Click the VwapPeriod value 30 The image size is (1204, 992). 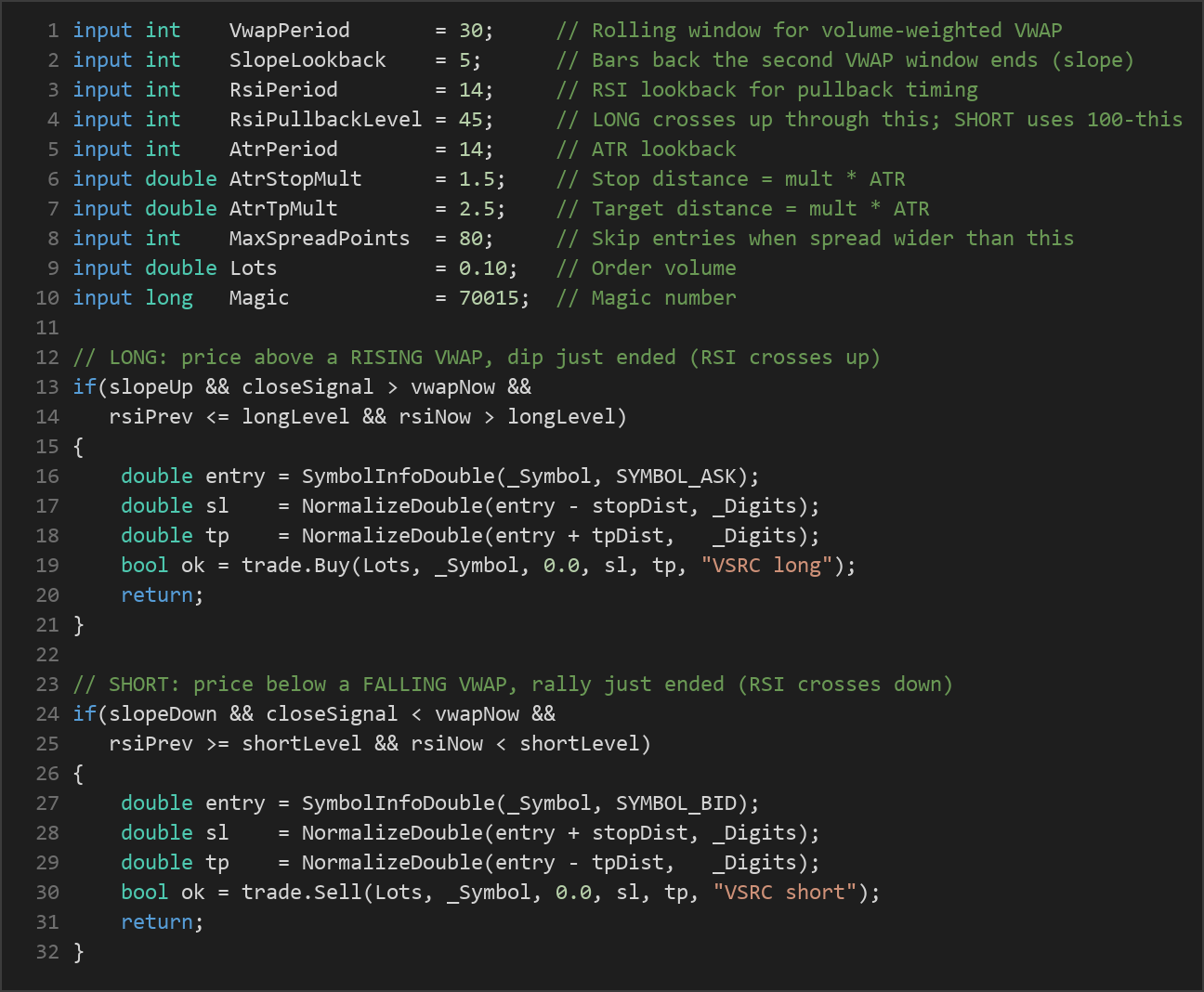[471, 31]
